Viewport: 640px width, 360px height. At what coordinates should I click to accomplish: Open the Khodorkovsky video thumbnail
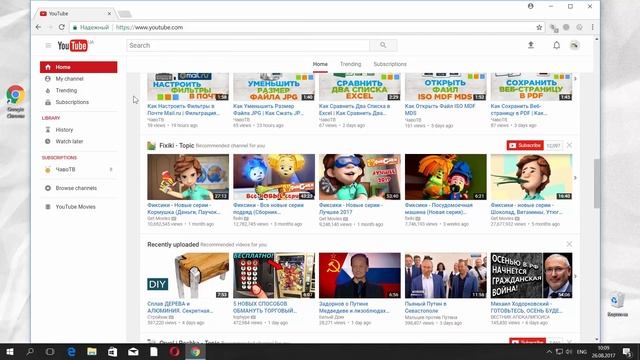(x=531, y=276)
